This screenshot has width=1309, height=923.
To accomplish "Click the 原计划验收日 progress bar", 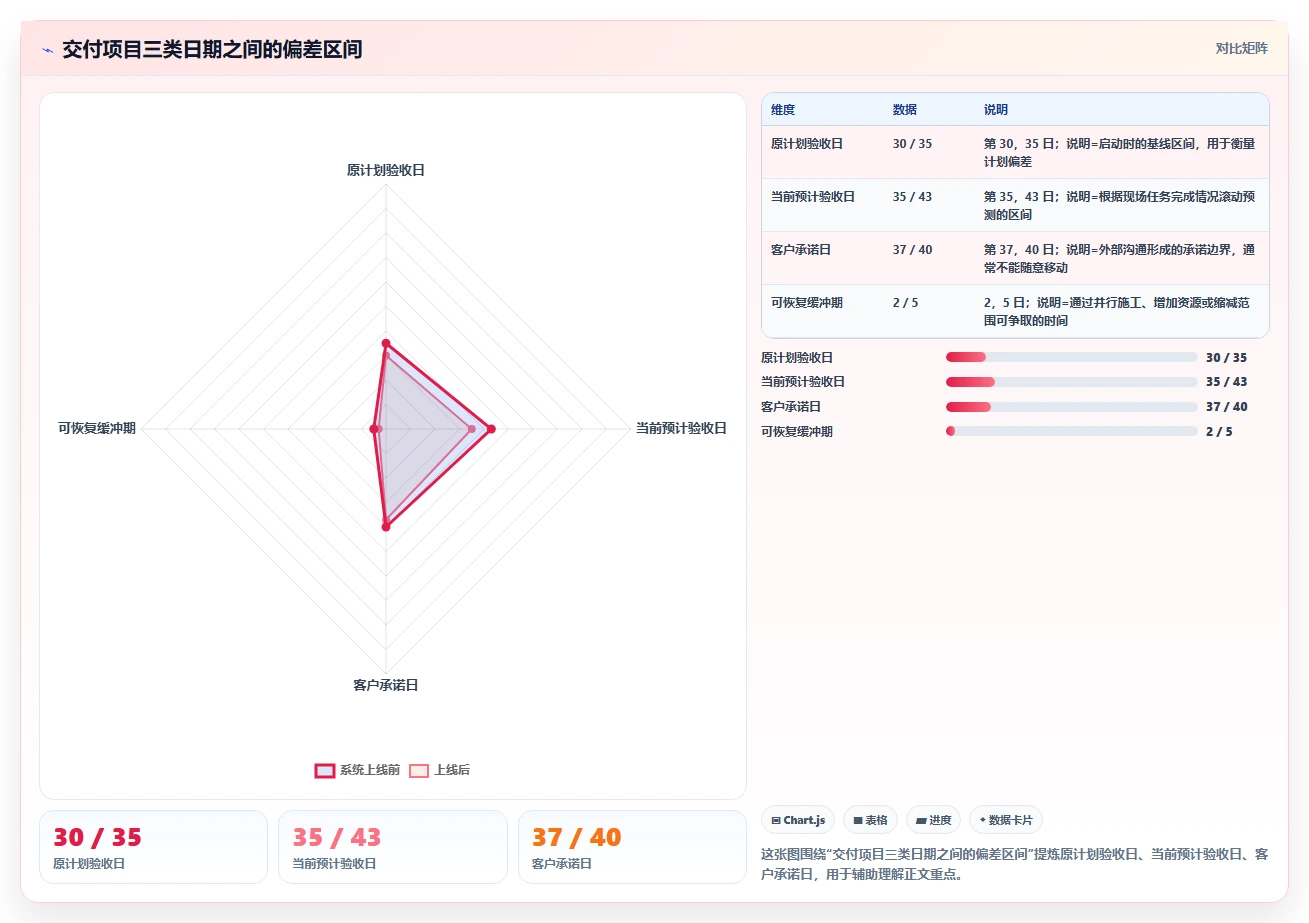I will pyautogui.click(x=1071, y=357).
